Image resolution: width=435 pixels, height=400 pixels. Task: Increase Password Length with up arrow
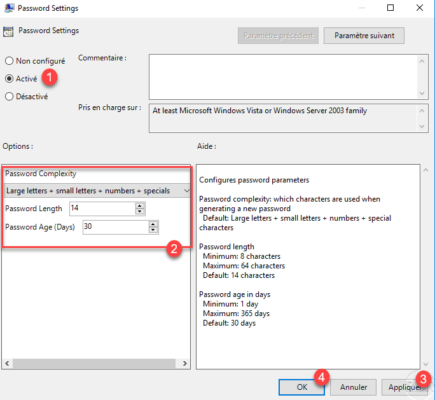140,206
